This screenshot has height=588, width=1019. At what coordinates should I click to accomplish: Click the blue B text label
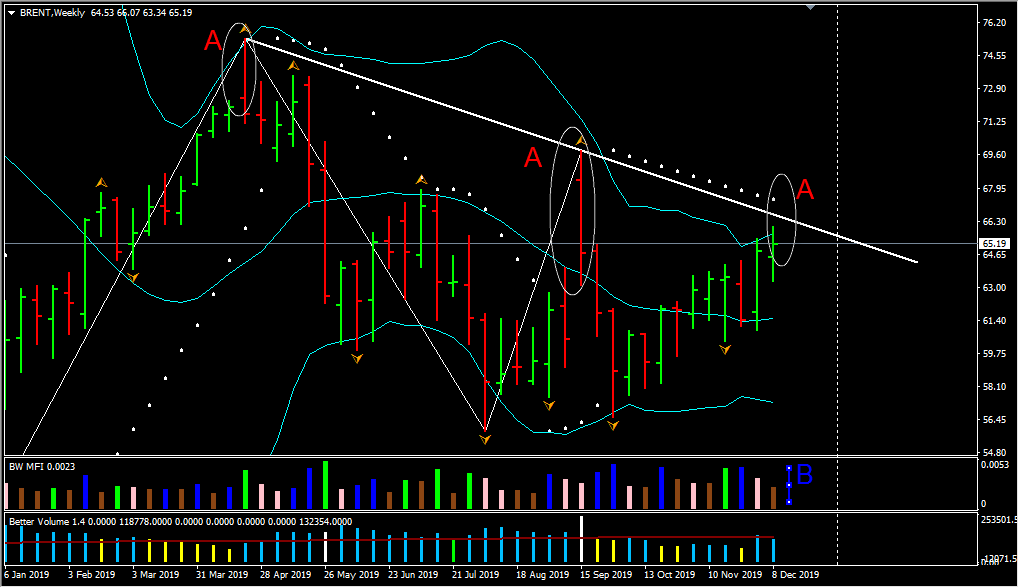[x=805, y=475]
